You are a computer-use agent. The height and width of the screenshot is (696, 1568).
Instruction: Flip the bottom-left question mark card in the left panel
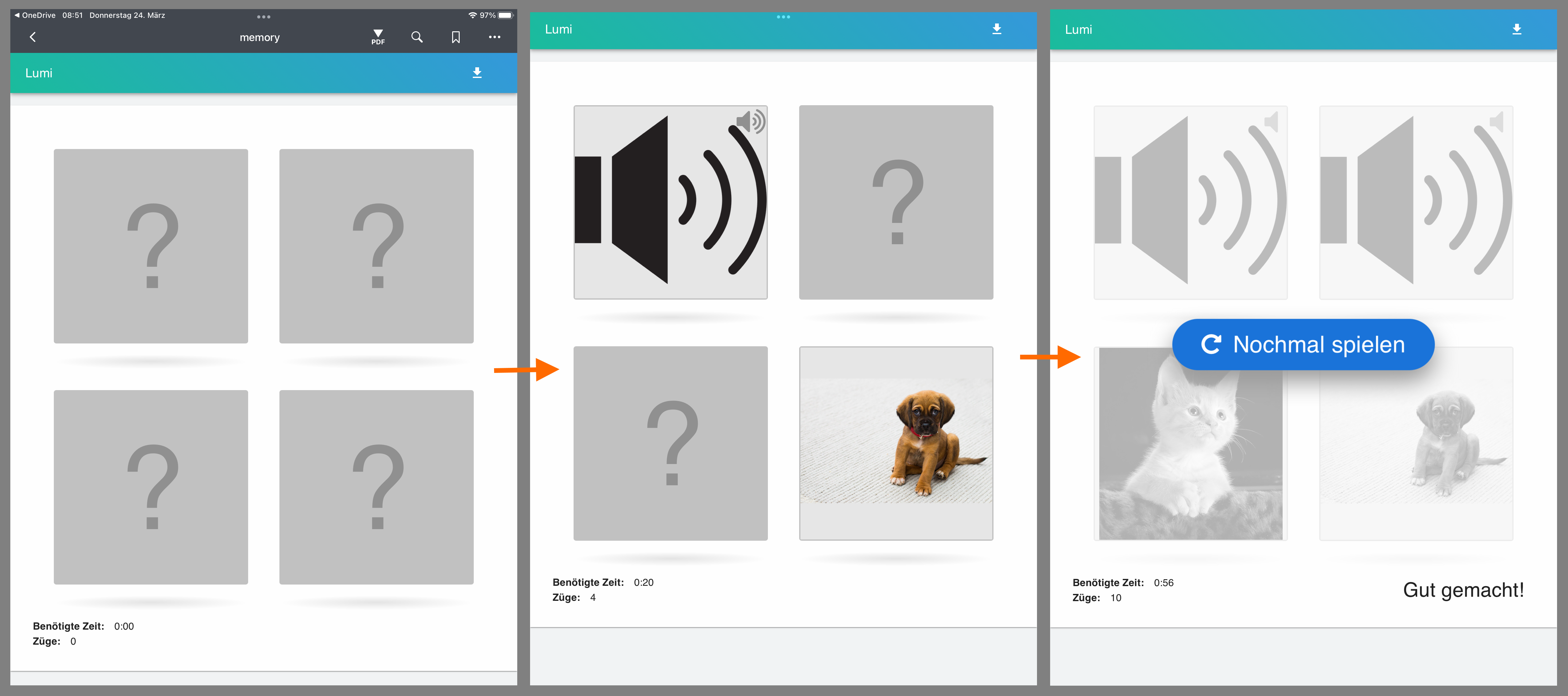[x=151, y=487]
